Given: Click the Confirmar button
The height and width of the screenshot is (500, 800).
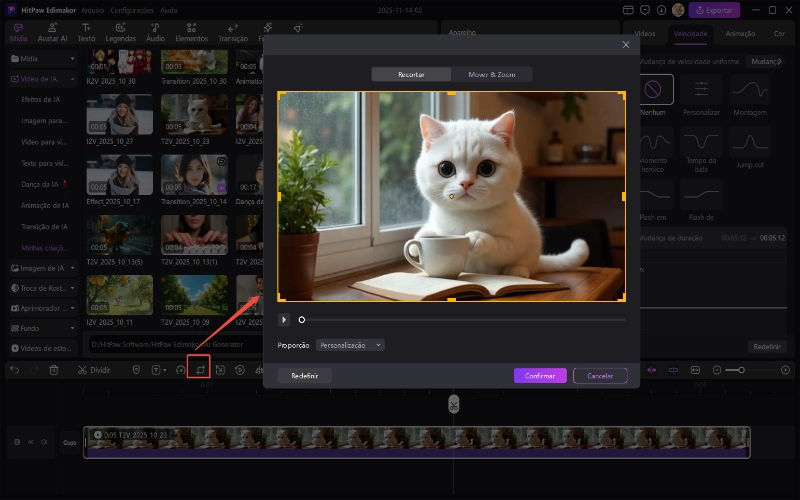Looking at the screenshot, I should point(540,376).
